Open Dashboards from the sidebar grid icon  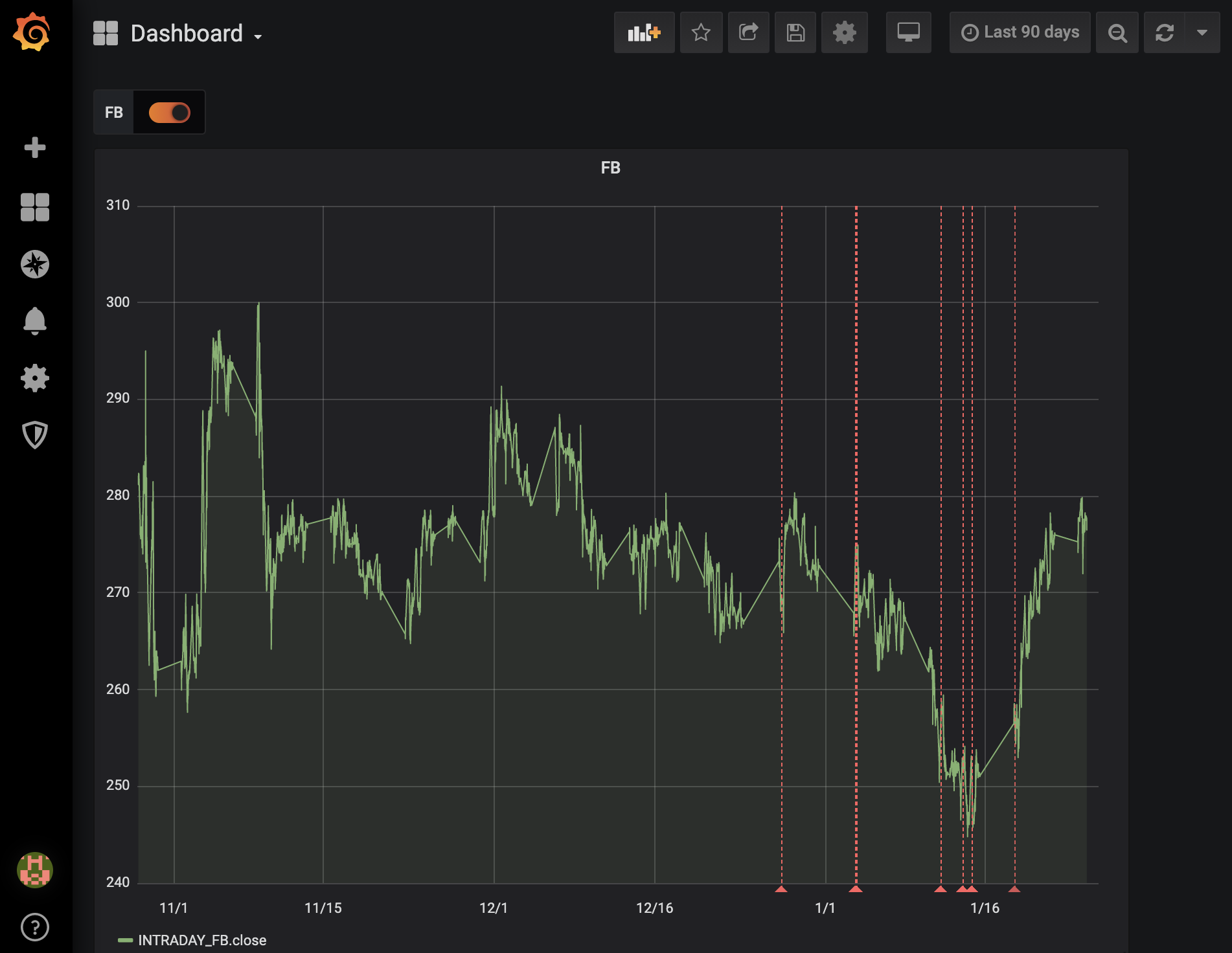click(35, 207)
